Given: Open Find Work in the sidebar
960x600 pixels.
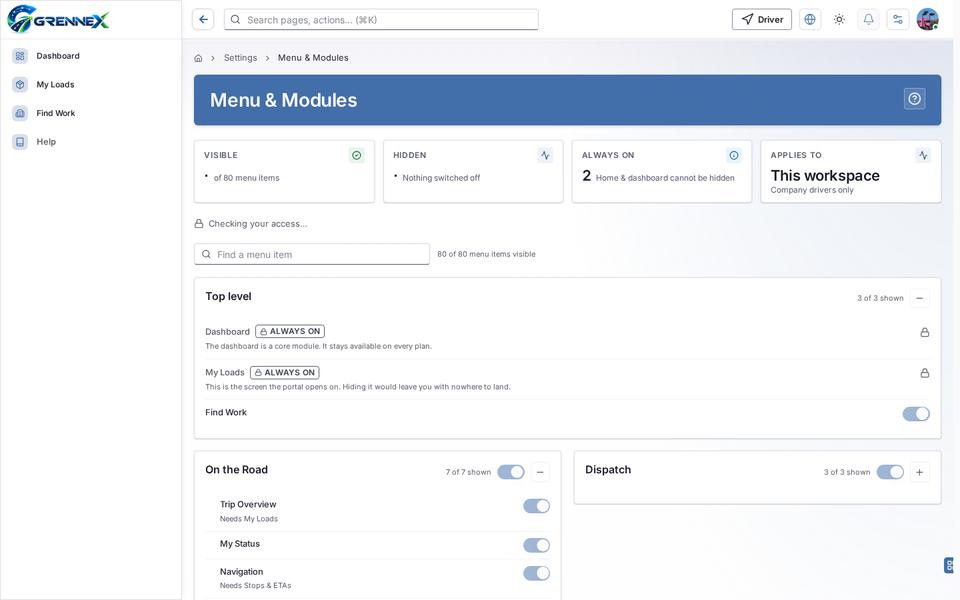Looking at the screenshot, I should point(91,113).
